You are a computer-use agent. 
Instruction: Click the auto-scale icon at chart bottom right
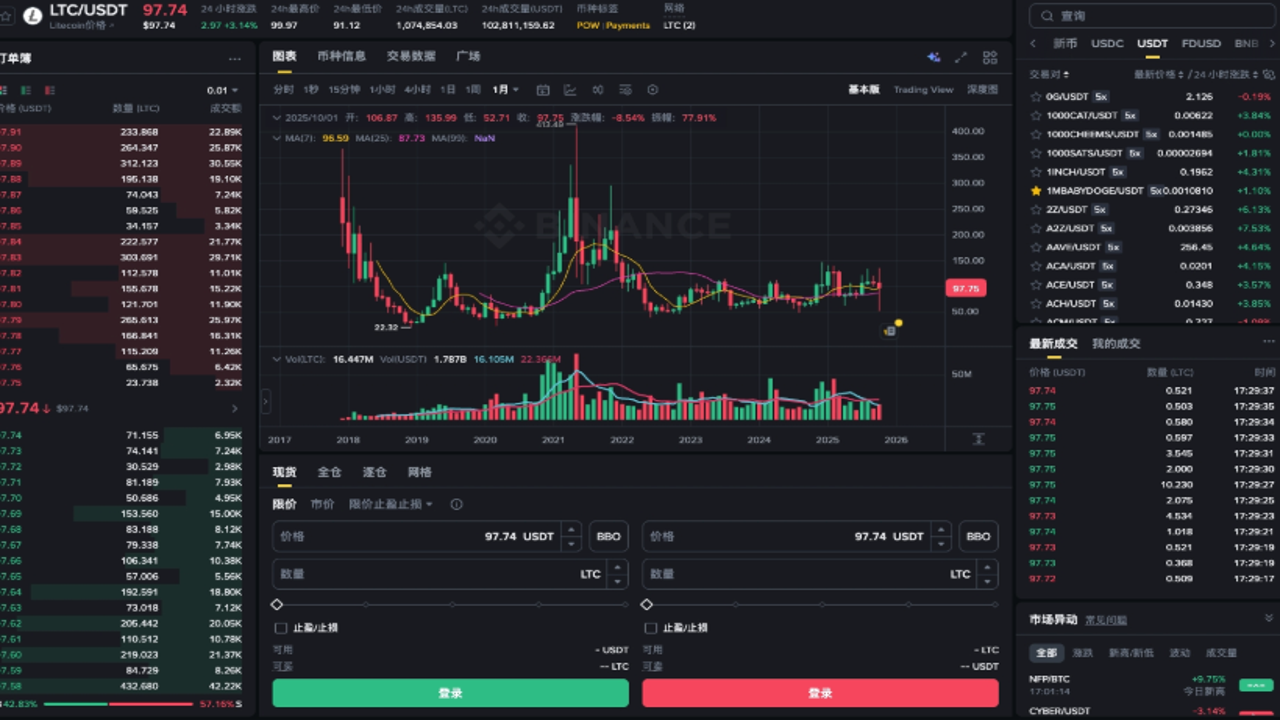point(978,439)
